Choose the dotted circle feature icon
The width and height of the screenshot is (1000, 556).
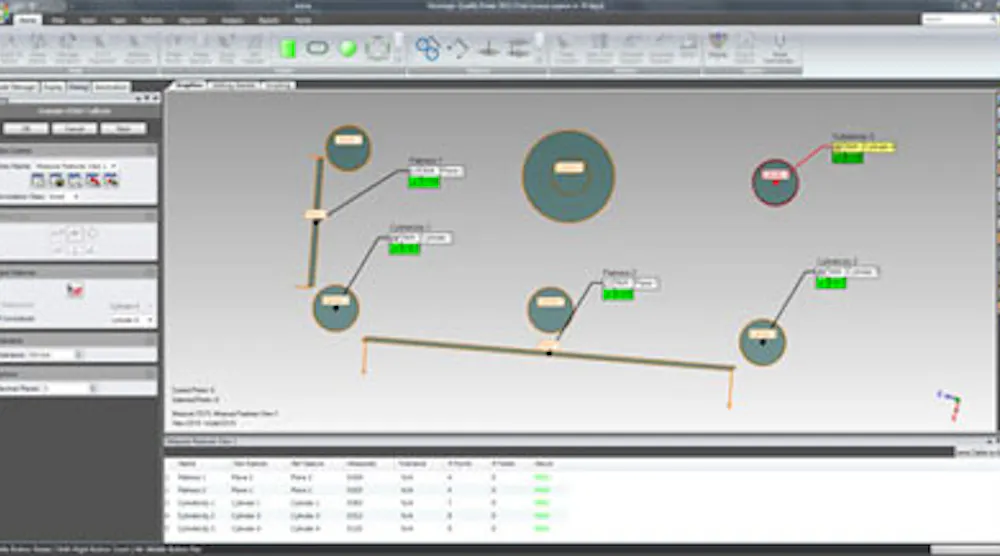tap(378, 48)
